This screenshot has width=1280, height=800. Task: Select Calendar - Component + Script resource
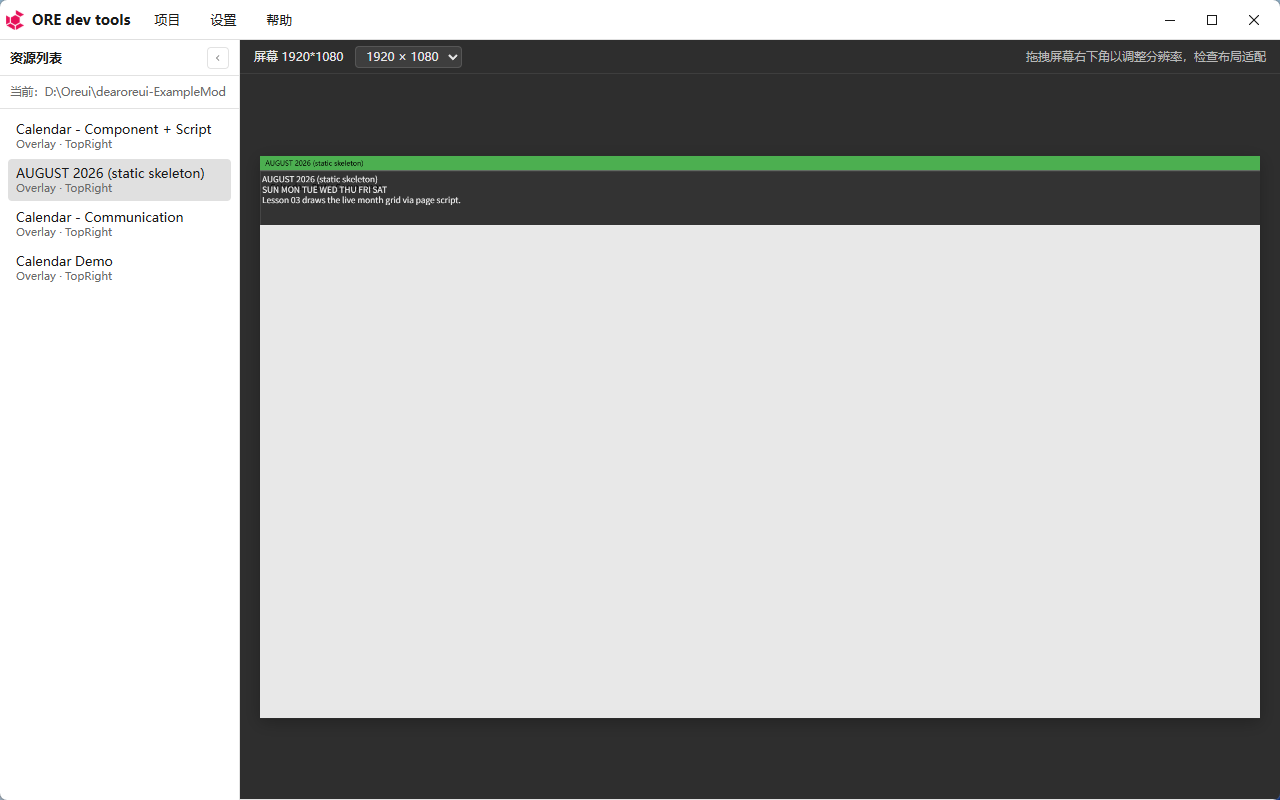(119, 136)
